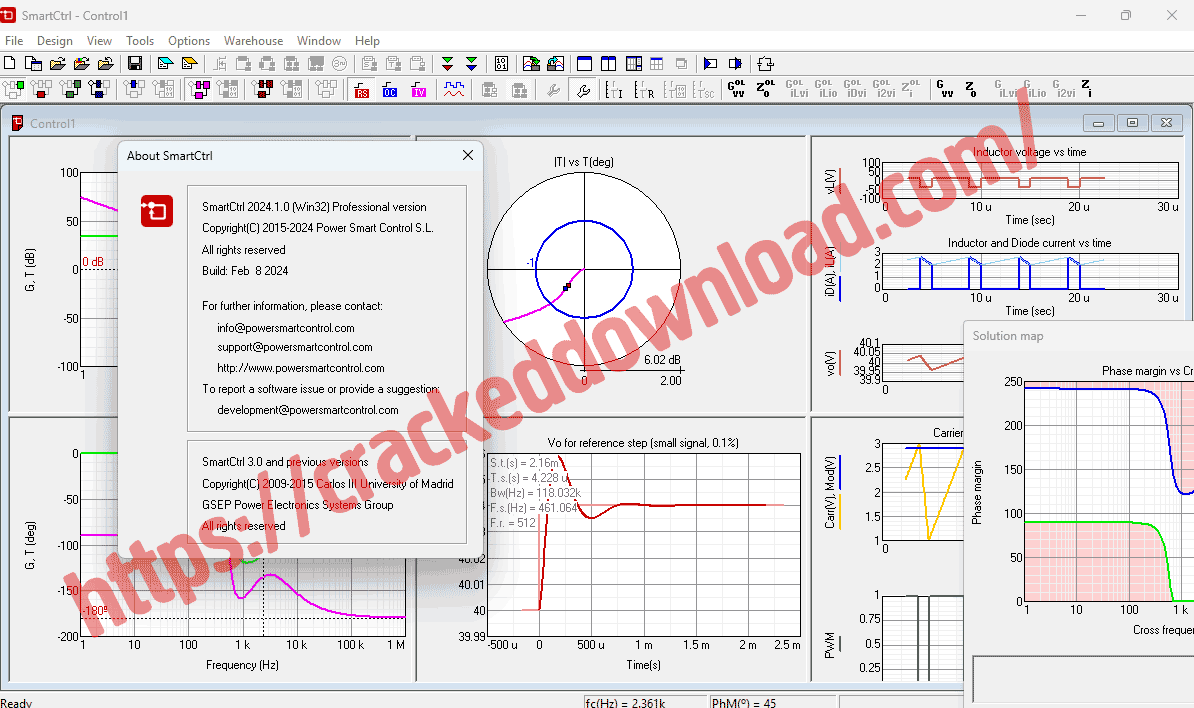
Task: Click the active black wrench icon
Action: [583, 91]
